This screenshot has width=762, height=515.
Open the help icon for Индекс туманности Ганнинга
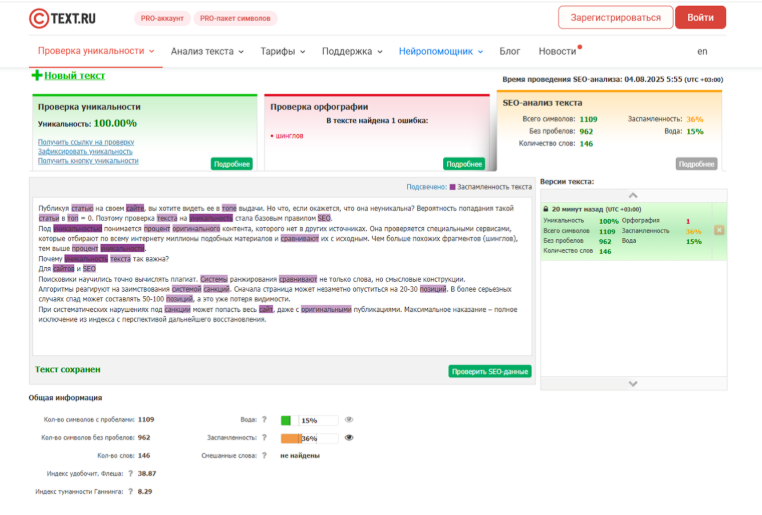click(129, 491)
